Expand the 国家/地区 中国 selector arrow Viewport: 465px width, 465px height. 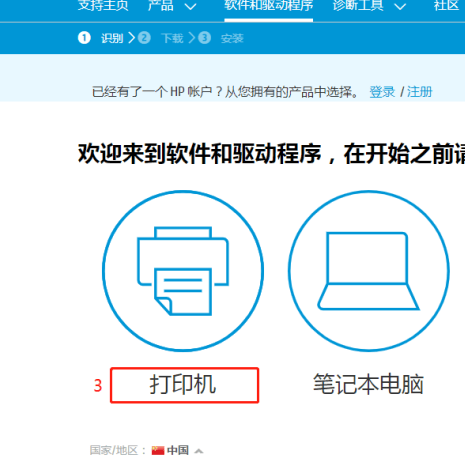pos(199,451)
